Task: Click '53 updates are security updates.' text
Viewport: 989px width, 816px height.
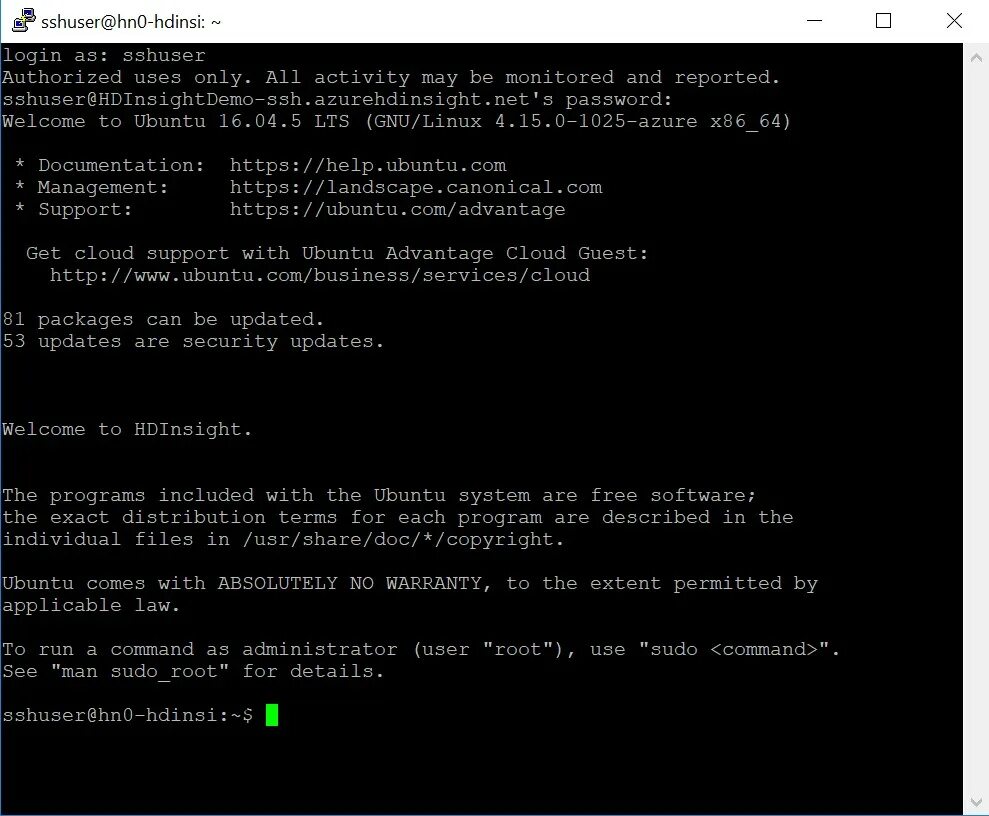Action: 193,342
